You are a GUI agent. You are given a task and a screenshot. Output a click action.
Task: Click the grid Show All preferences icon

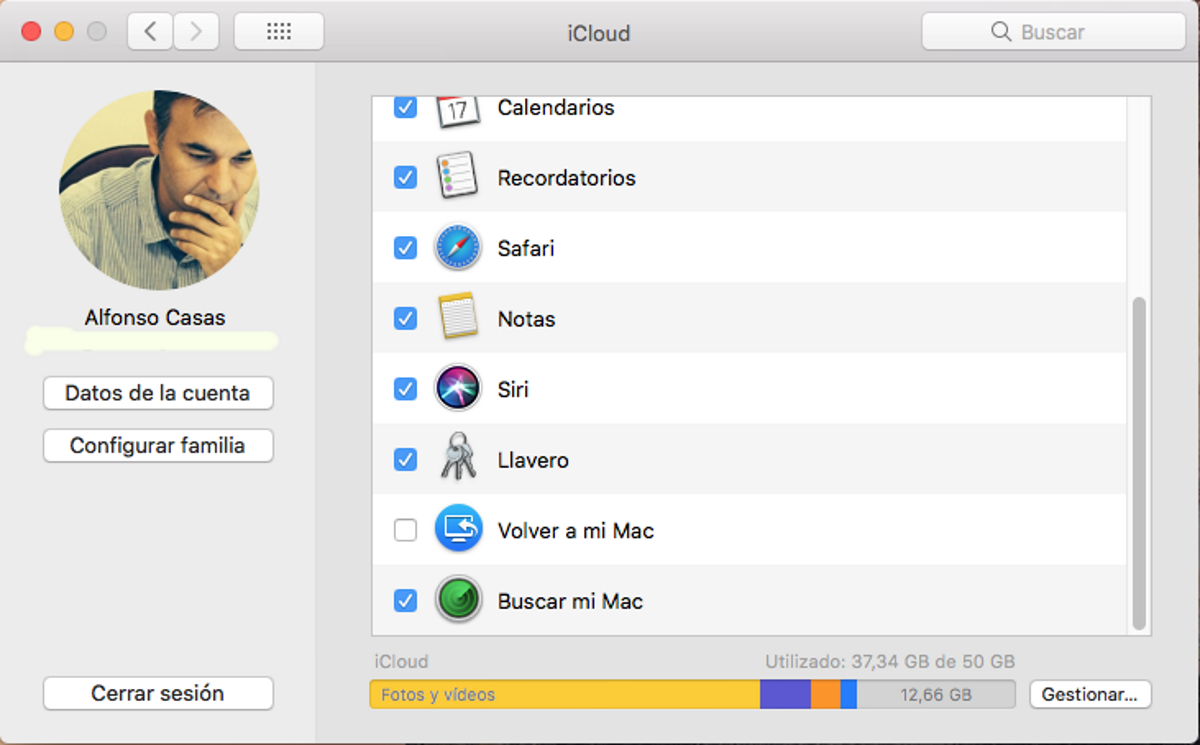pyautogui.click(x=279, y=32)
